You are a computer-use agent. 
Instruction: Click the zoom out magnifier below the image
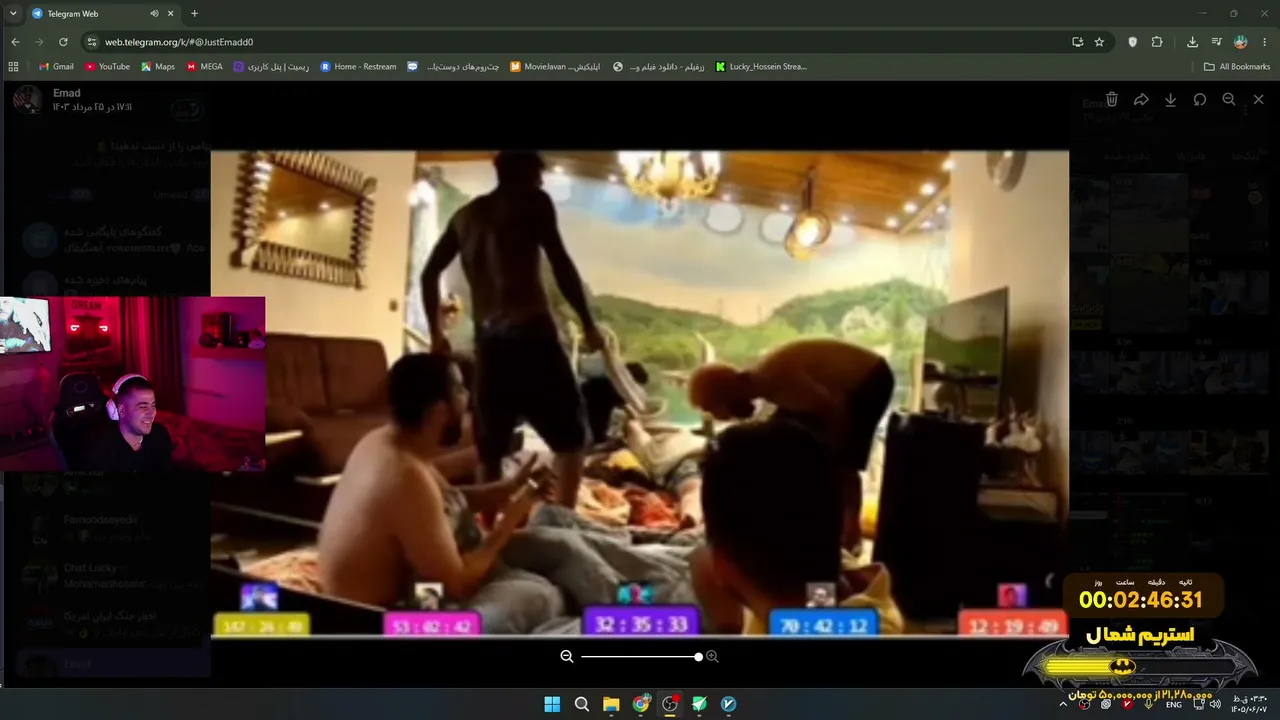567,656
